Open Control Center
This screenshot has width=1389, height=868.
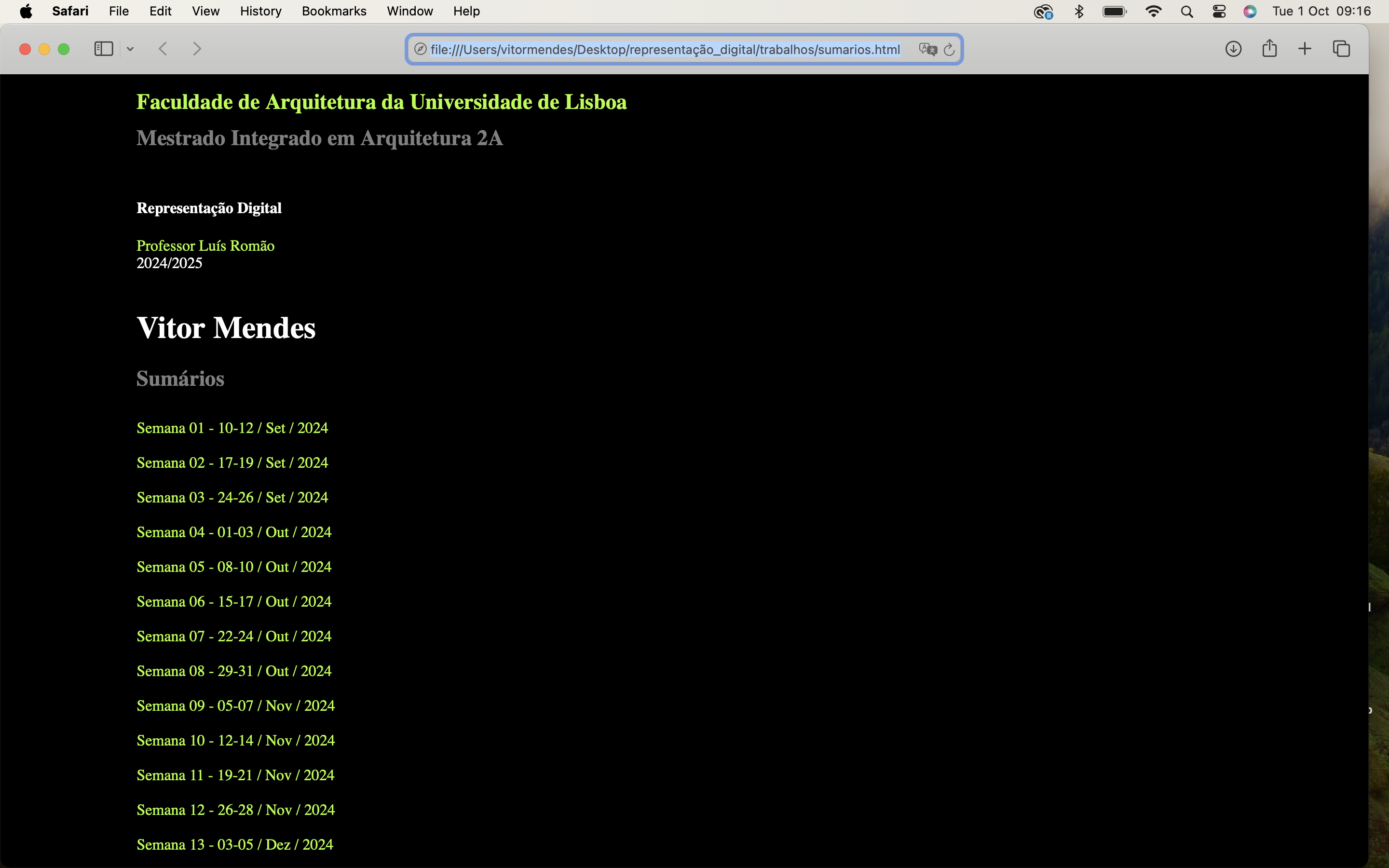tap(1219, 12)
